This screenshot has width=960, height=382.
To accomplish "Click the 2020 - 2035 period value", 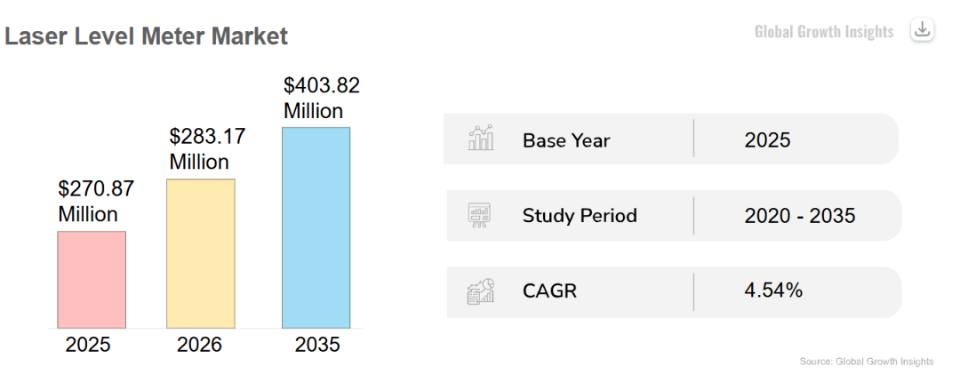I will coord(800,215).
